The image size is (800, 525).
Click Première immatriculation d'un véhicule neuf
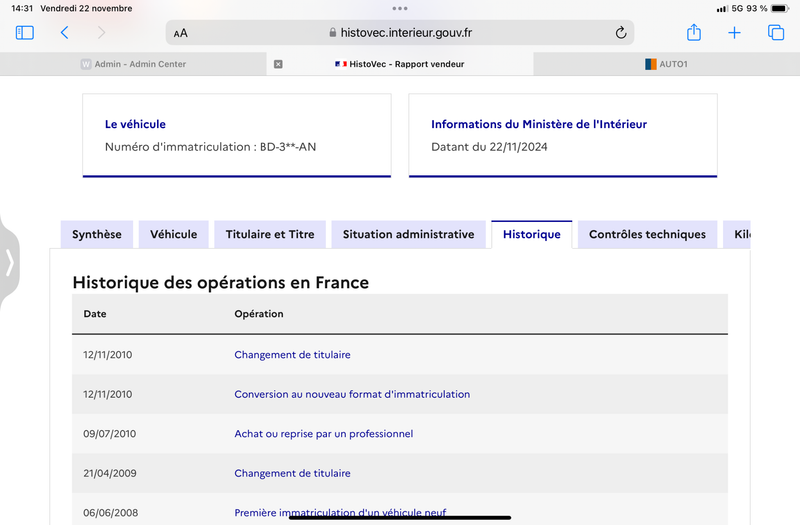point(340,512)
